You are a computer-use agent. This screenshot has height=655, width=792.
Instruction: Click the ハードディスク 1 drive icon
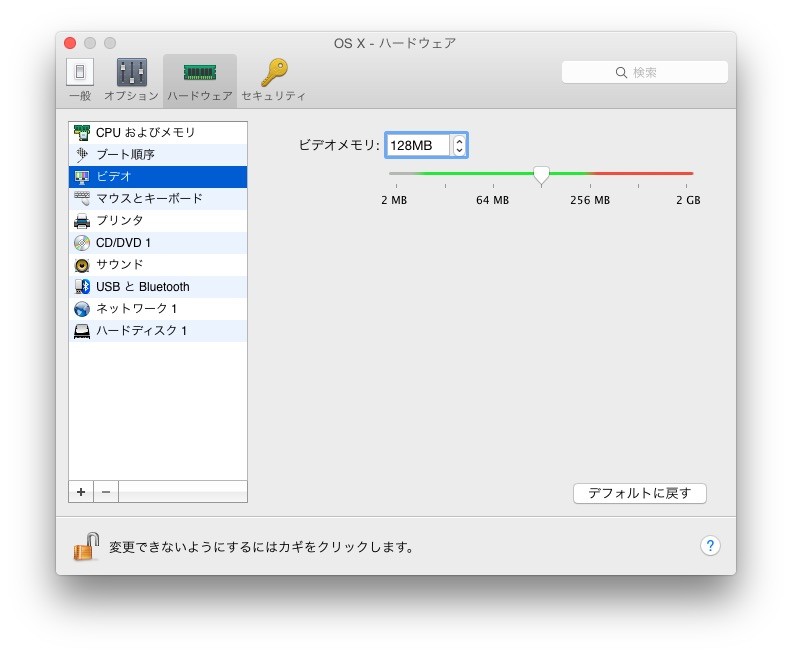pyautogui.click(x=82, y=331)
